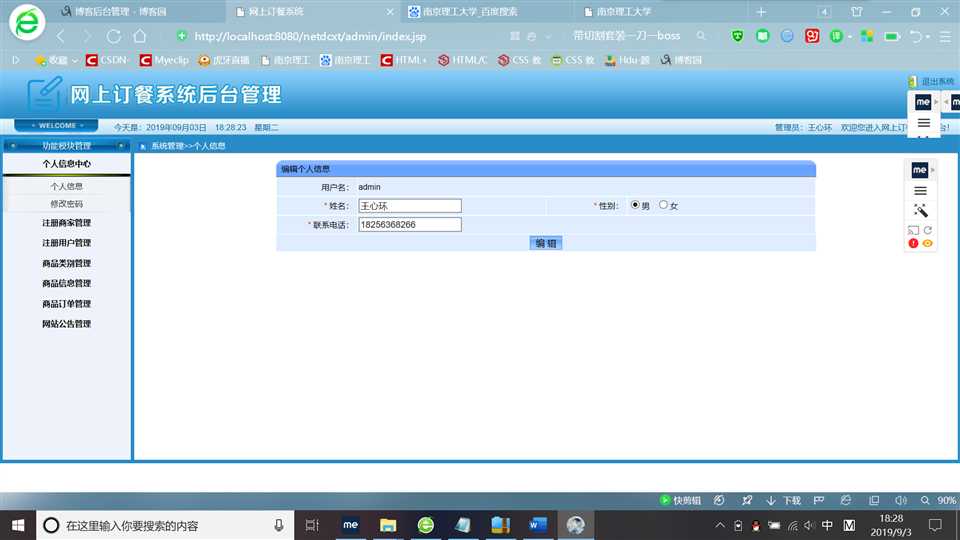The height and width of the screenshot is (540, 960).
Task: Open the Windows Start menu
Action: tap(18, 525)
